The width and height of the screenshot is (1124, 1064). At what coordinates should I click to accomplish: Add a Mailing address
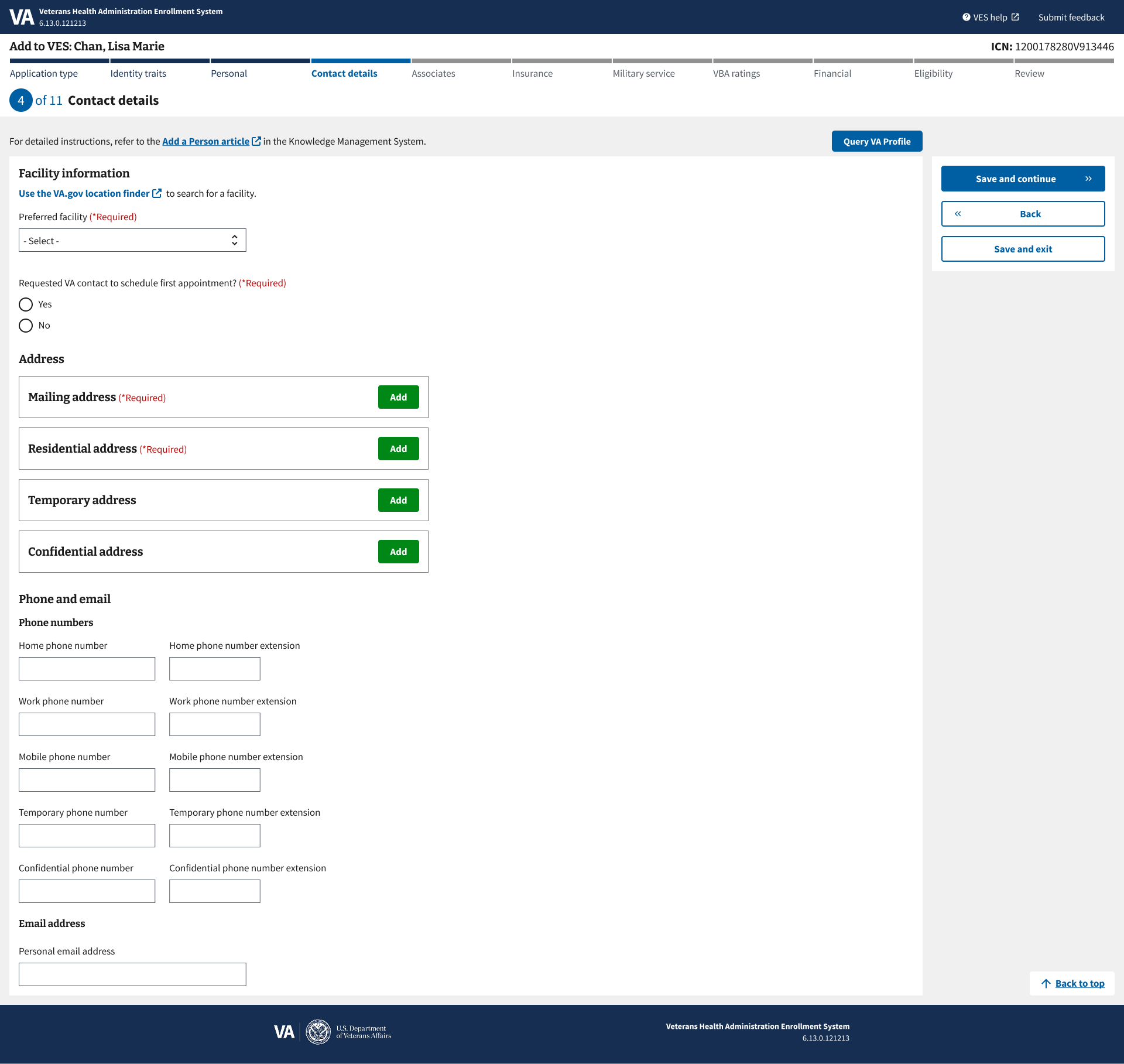(x=398, y=397)
